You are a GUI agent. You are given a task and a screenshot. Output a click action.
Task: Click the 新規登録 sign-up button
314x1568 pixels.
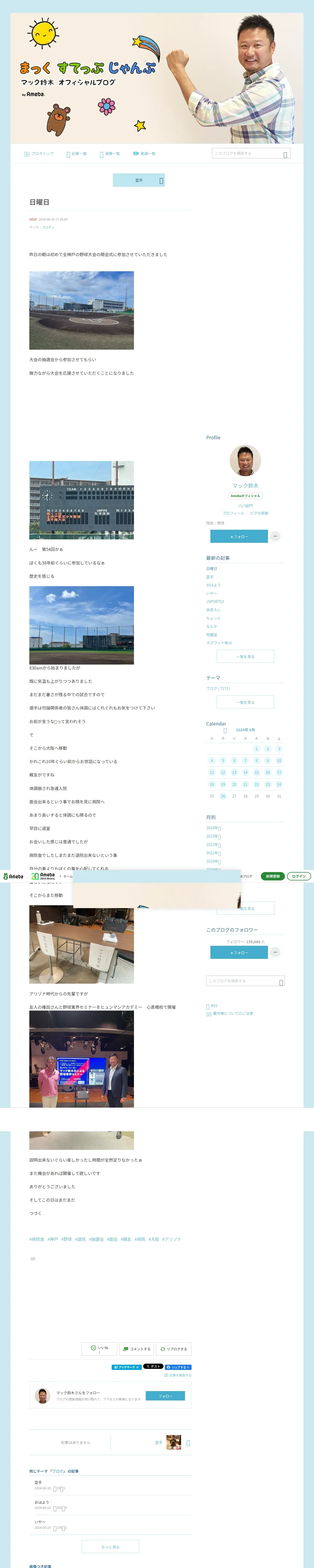click(x=273, y=877)
